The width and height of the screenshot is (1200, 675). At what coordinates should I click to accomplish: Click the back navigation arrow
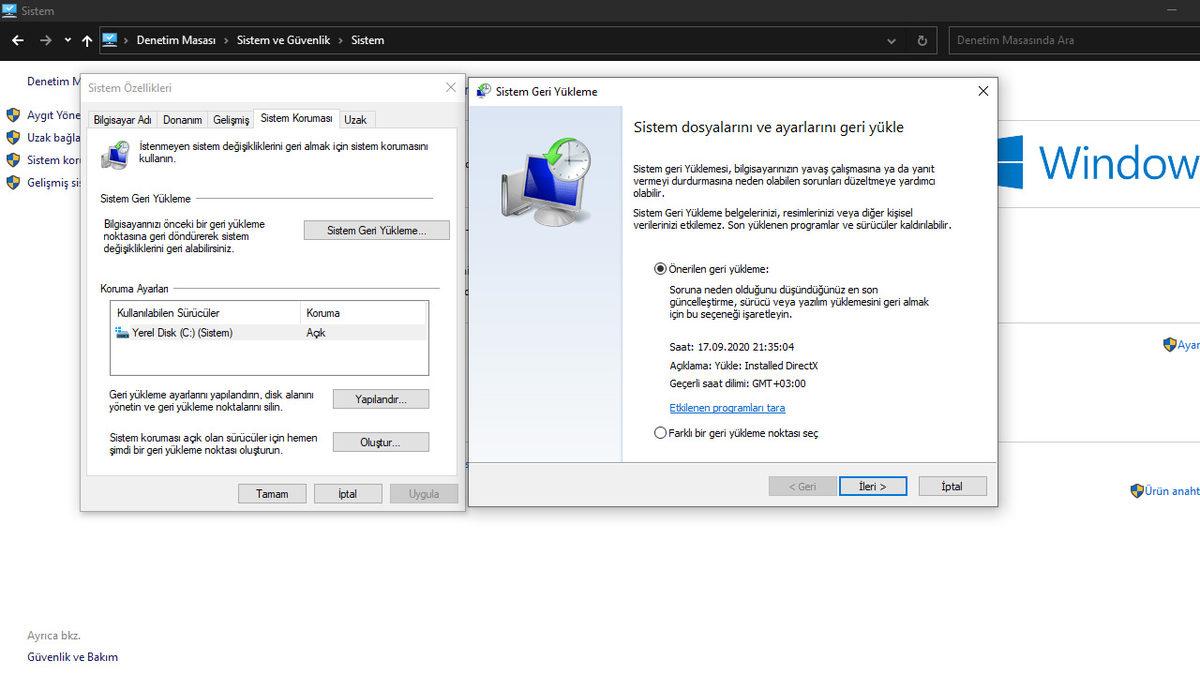[18, 40]
